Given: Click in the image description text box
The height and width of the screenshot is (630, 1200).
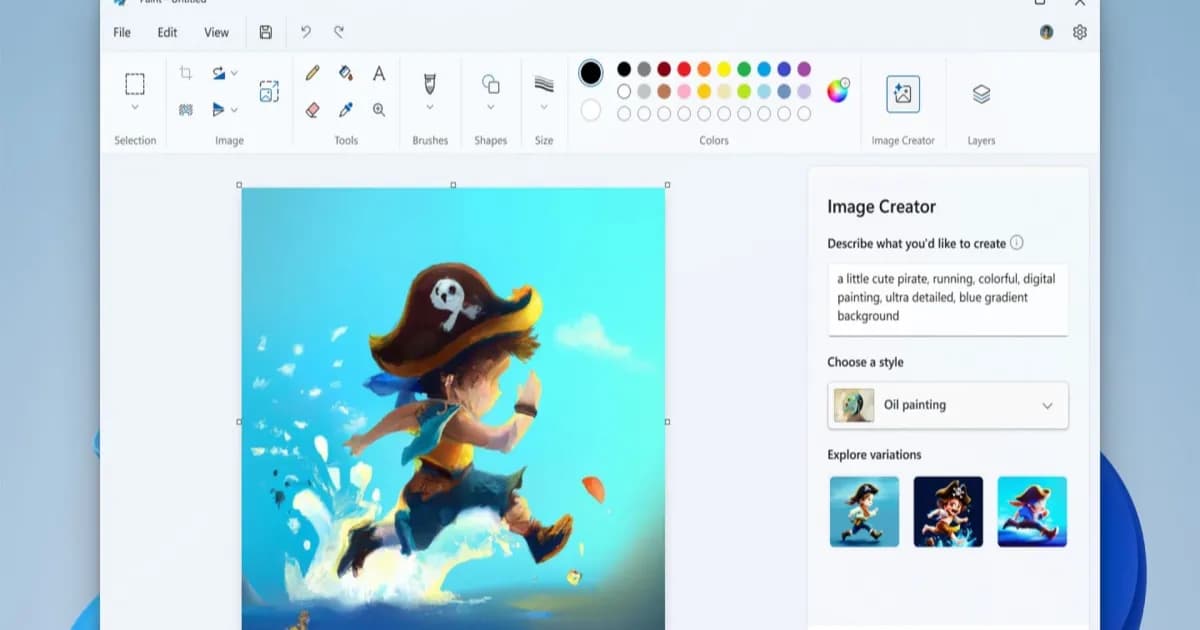Looking at the screenshot, I should (948, 299).
